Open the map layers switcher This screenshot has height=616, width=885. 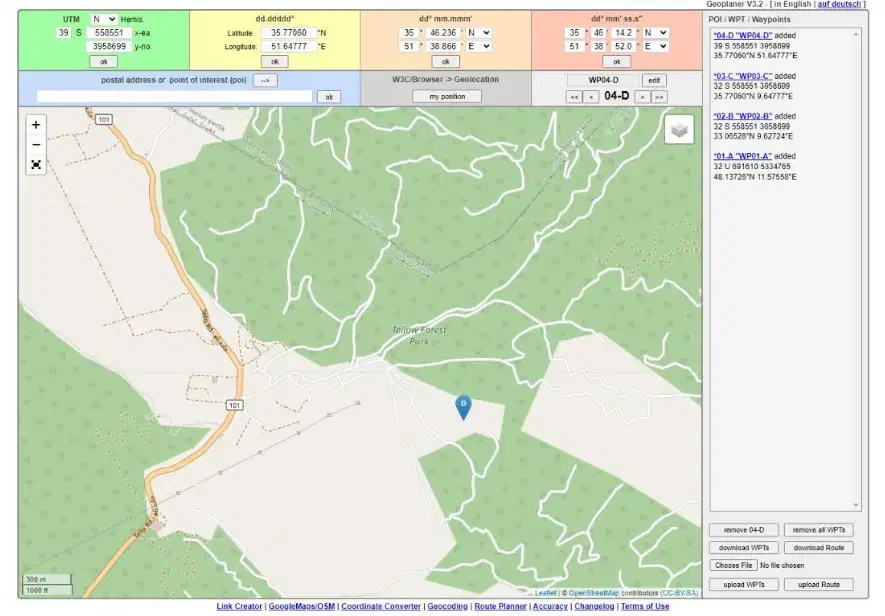click(x=679, y=129)
